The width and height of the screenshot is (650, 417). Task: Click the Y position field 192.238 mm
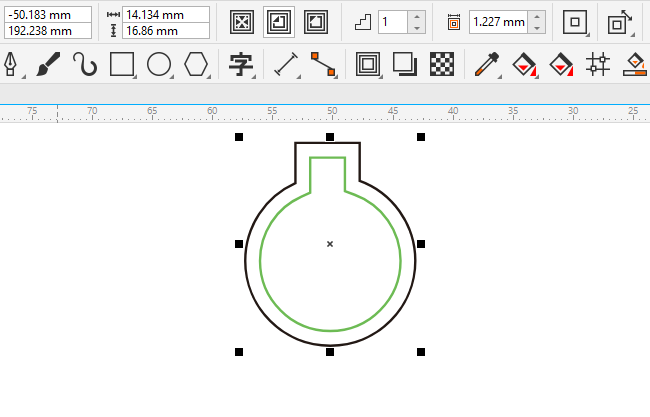click(48, 31)
